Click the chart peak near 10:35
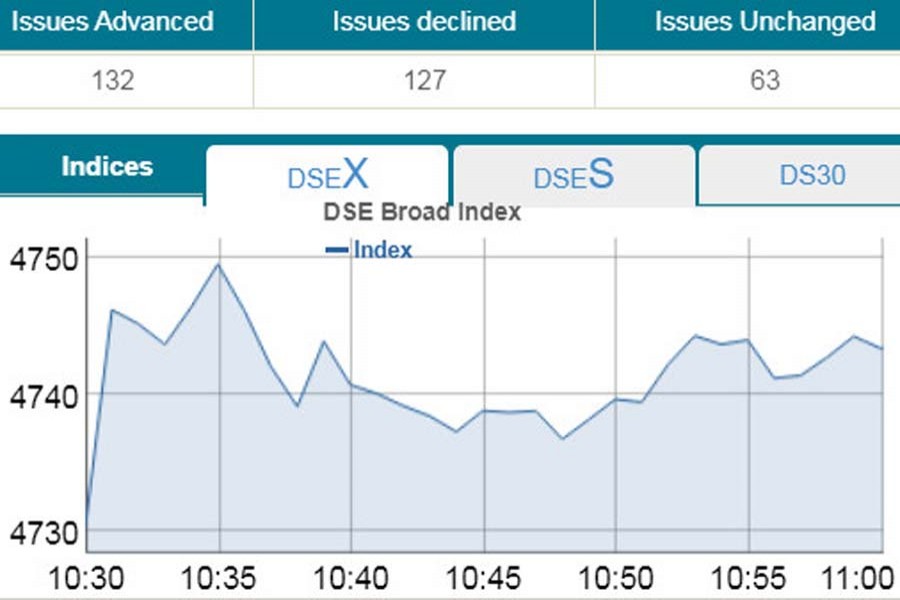900x600 pixels. pyautogui.click(x=219, y=265)
